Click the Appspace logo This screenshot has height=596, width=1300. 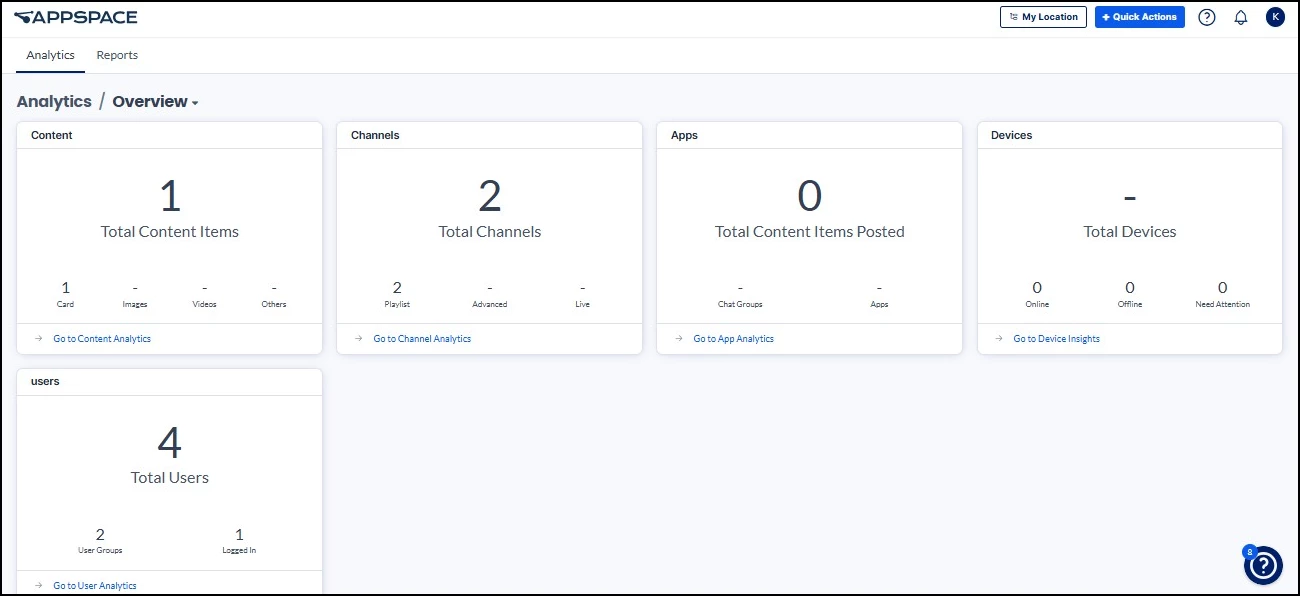(x=75, y=17)
